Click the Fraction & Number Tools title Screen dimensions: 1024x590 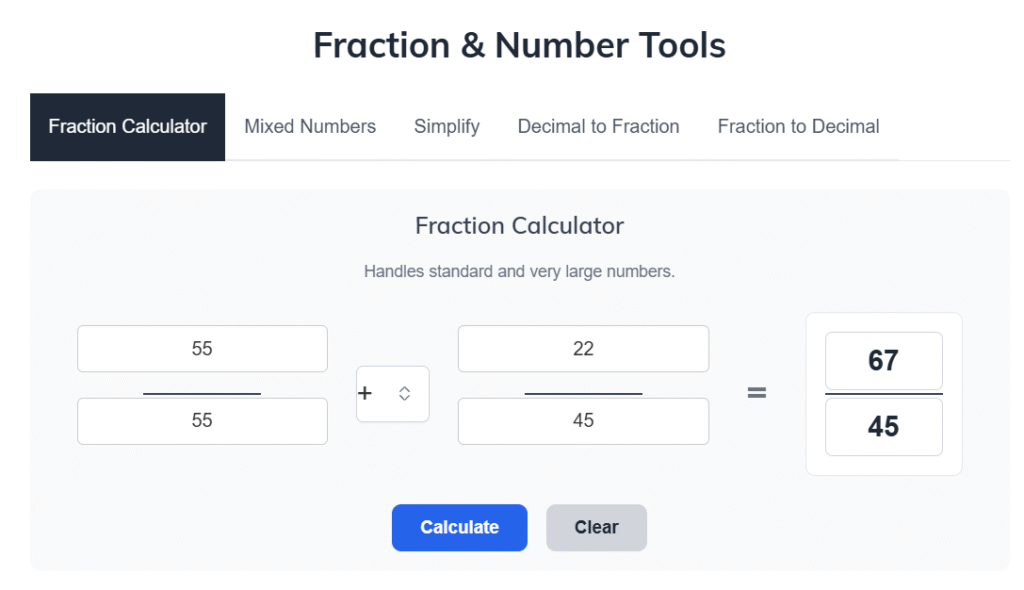point(519,45)
